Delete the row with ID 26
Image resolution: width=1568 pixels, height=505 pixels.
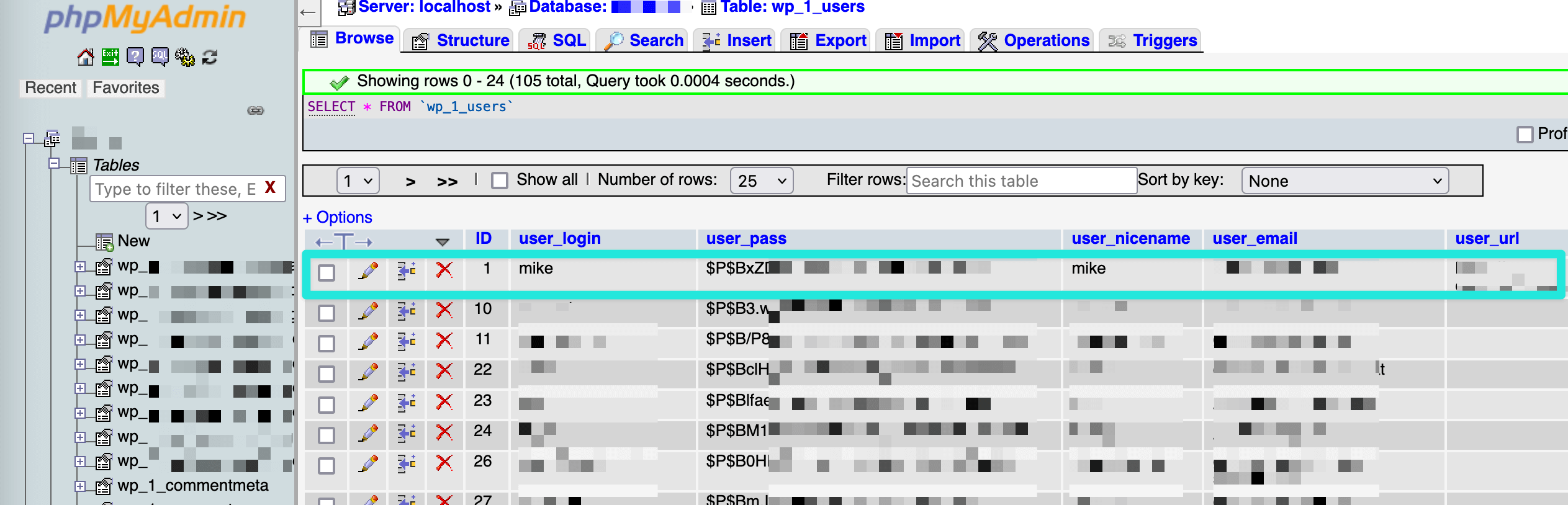[x=444, y=463]
